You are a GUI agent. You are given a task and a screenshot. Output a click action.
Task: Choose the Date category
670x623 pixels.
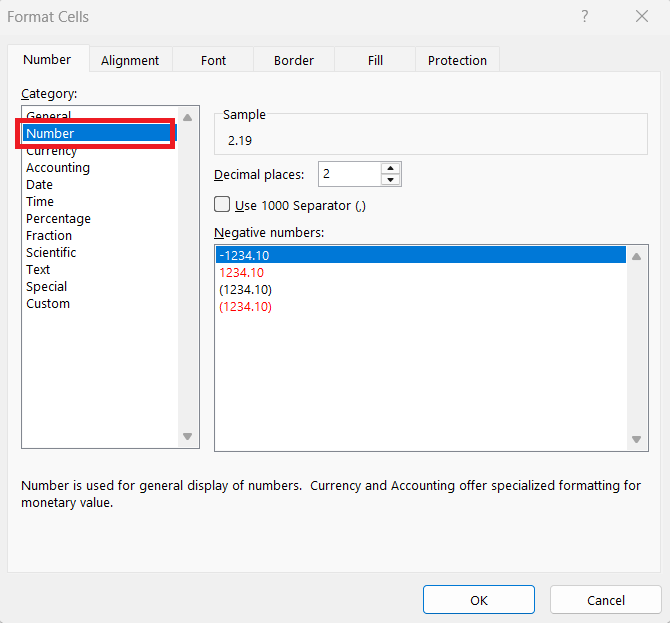pyautogui.click(x=100, y=185)
